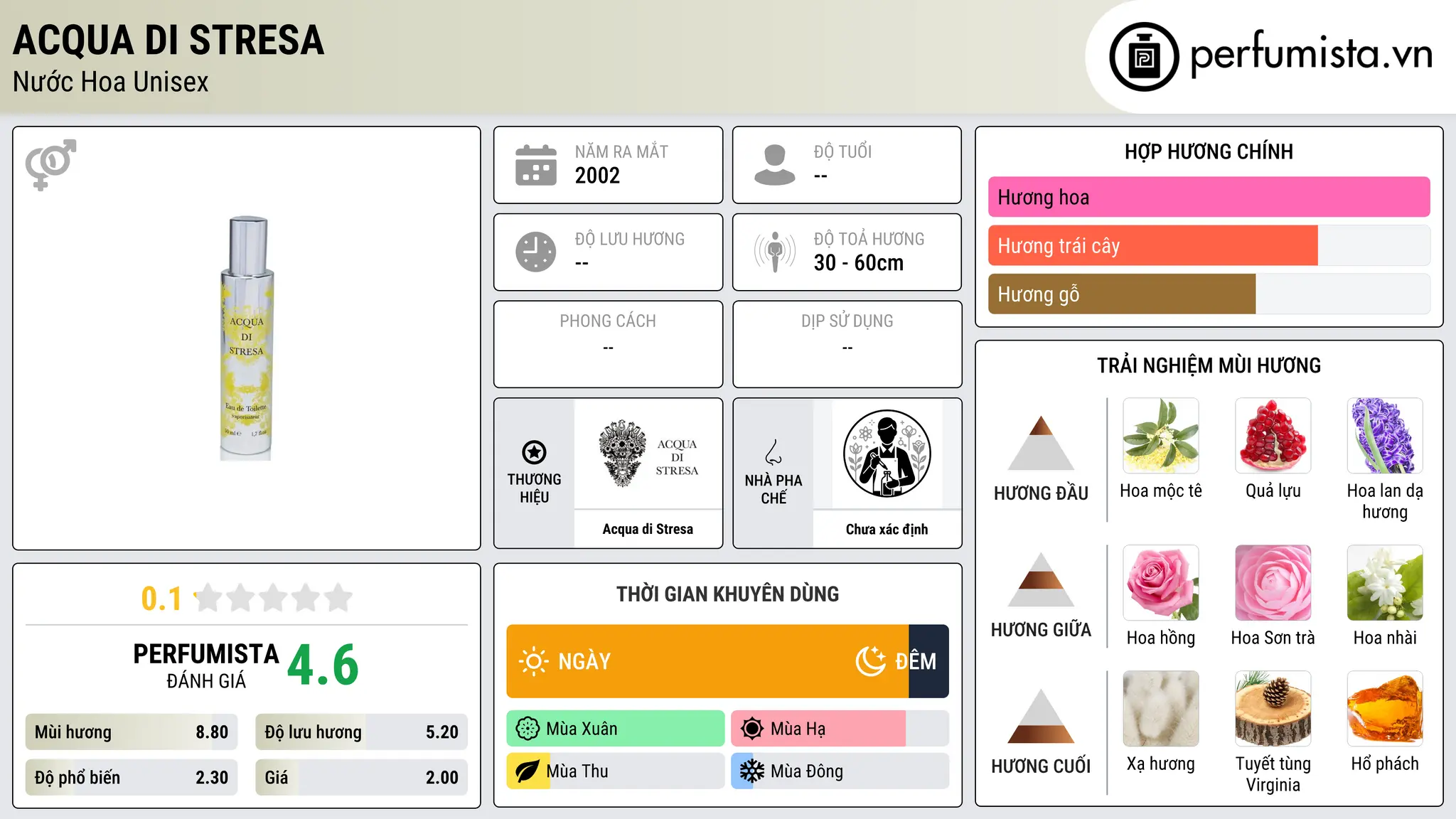Click the base notes pyramid icon Hương cuối
Screen dimensions: 1456x819
point(1041,716)
